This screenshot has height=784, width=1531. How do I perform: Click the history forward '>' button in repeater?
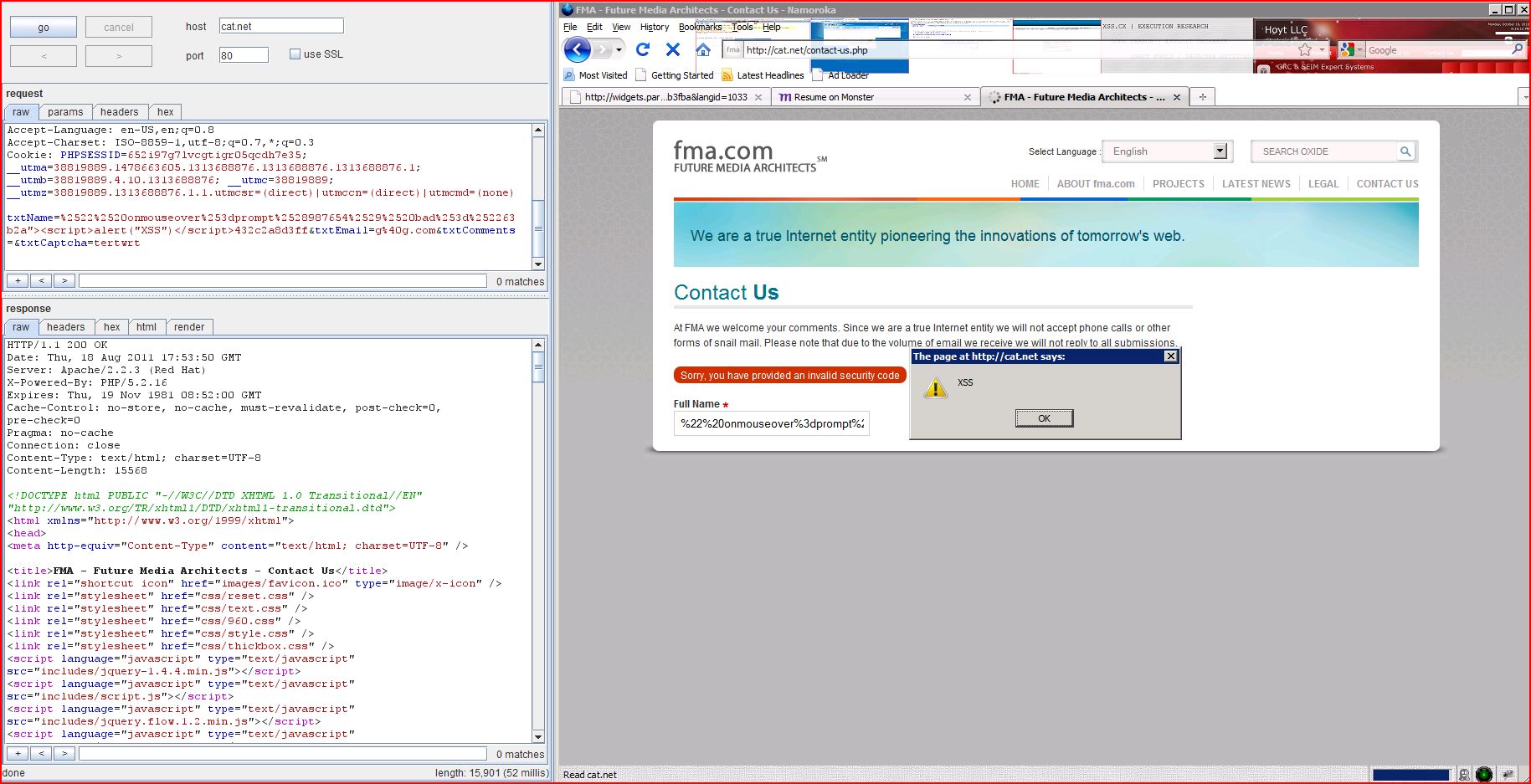pos(119,56)
